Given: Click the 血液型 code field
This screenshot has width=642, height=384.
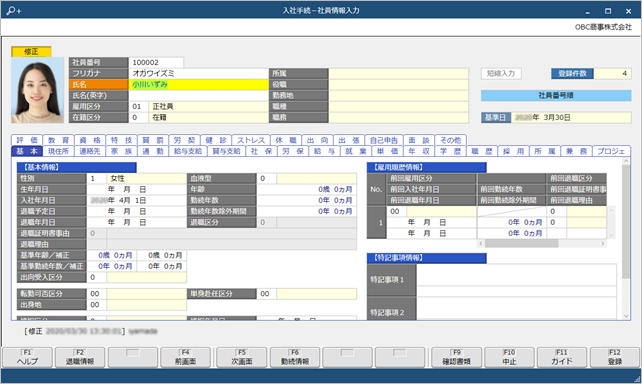Looking at the screenshot, I should coord(267,178).
